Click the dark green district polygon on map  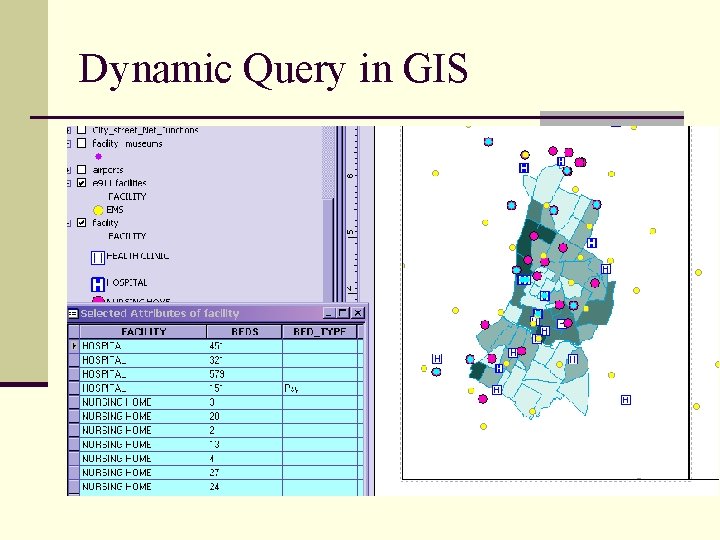[x=478, y=370]
